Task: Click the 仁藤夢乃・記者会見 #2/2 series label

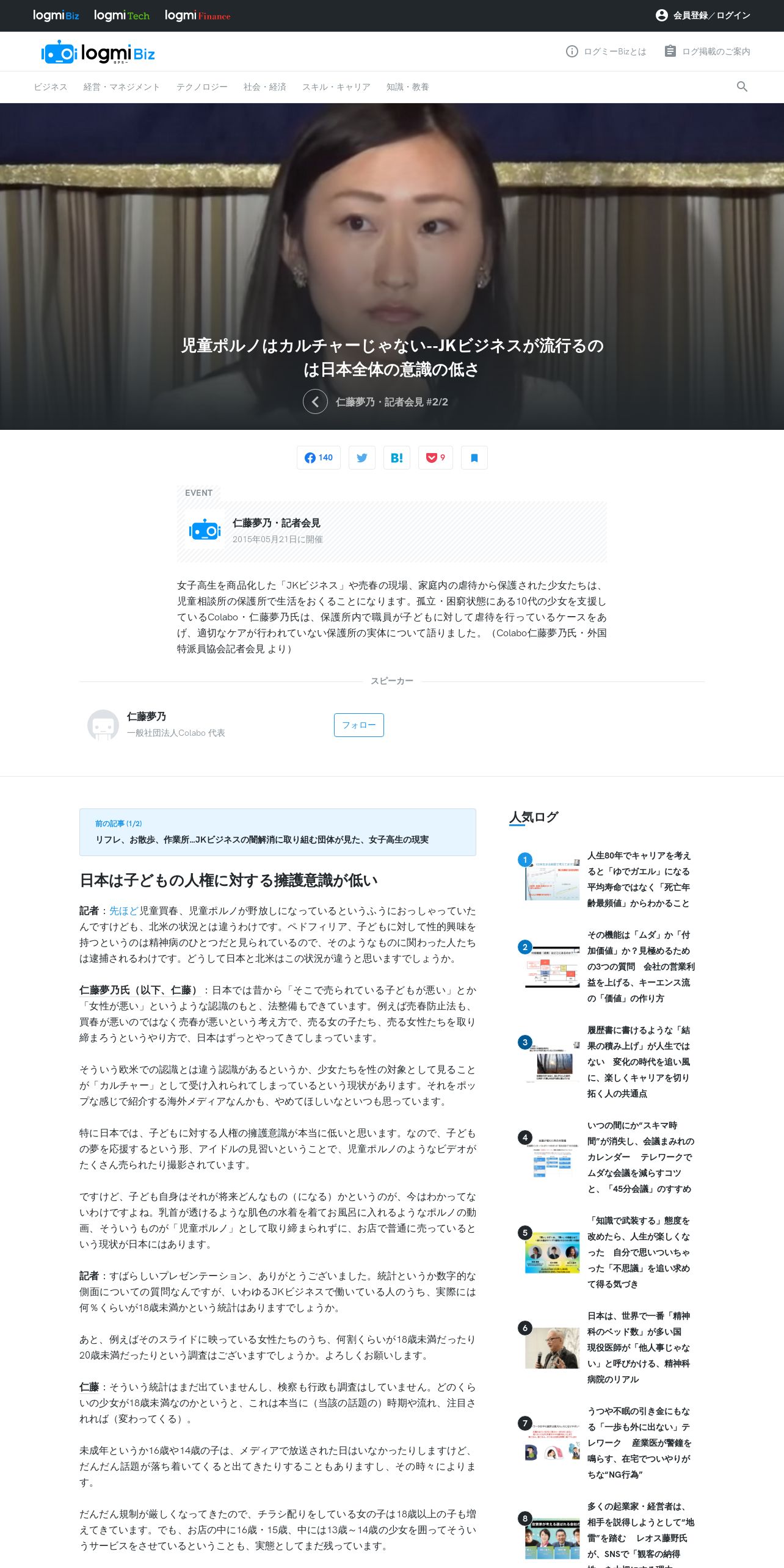Action: [x=391, y=402]
